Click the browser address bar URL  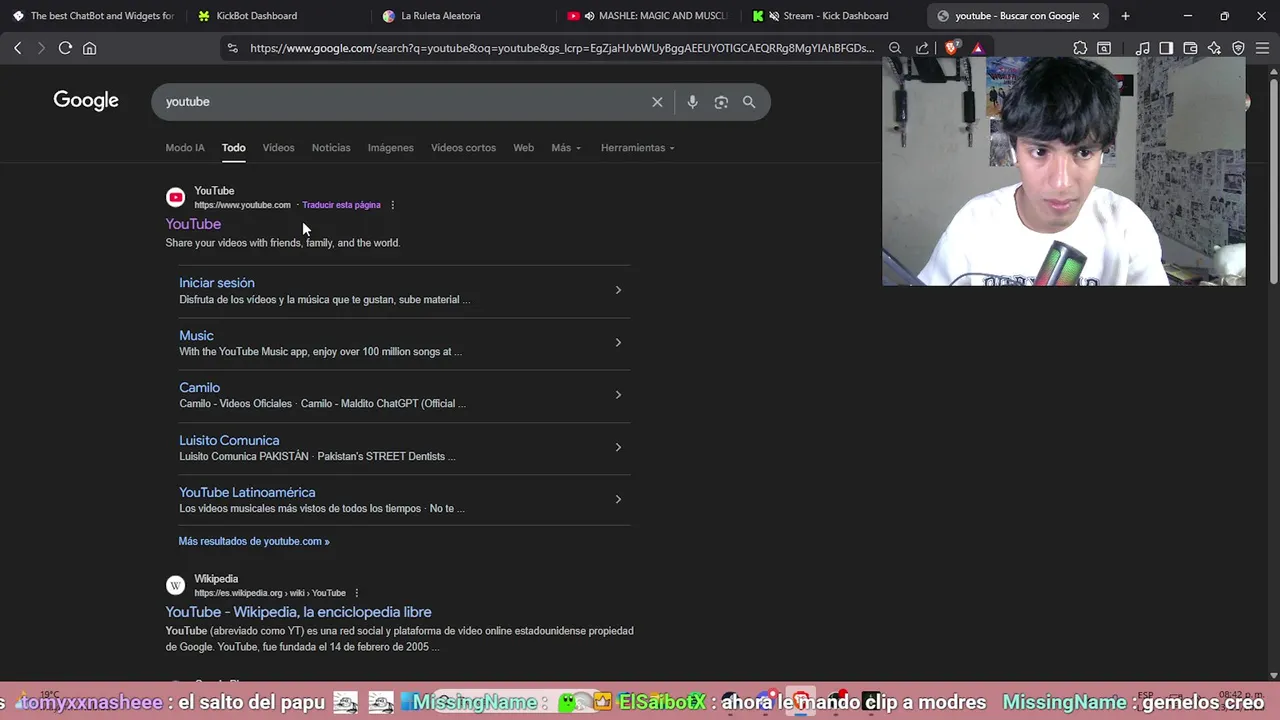coord(562,48)
